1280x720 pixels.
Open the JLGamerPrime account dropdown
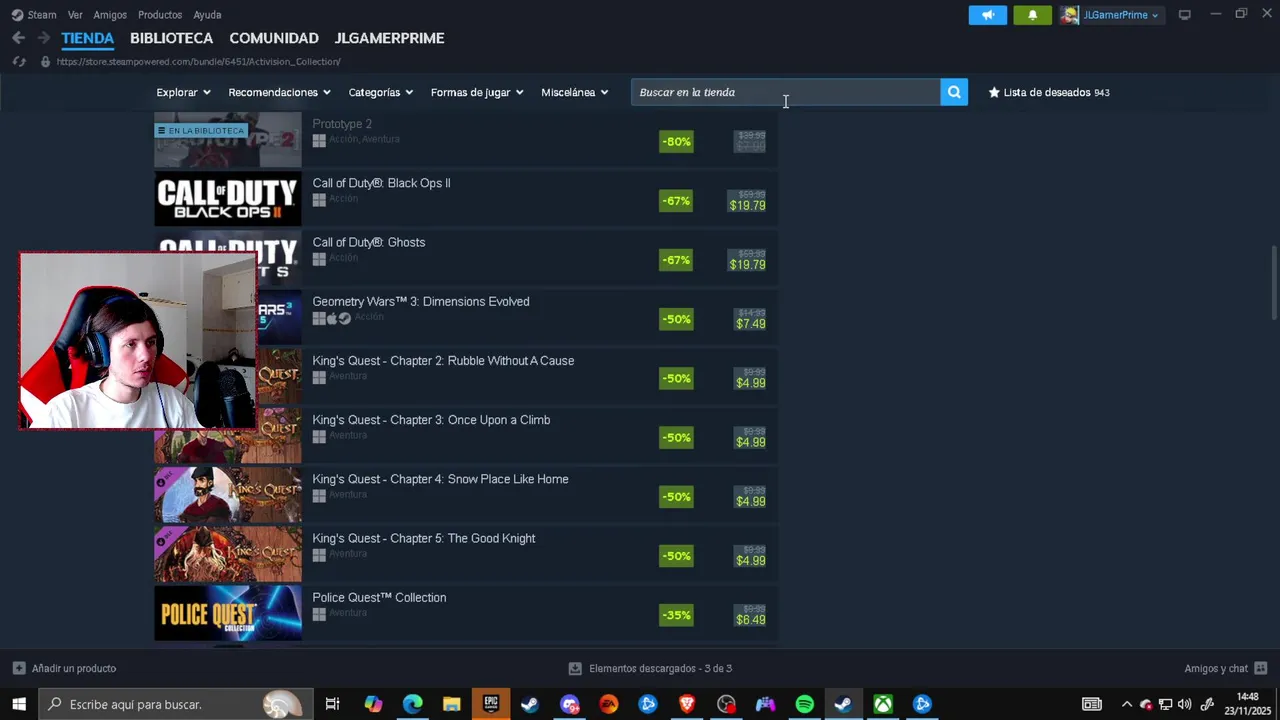pyautogui.click(x=1120, y=15)
